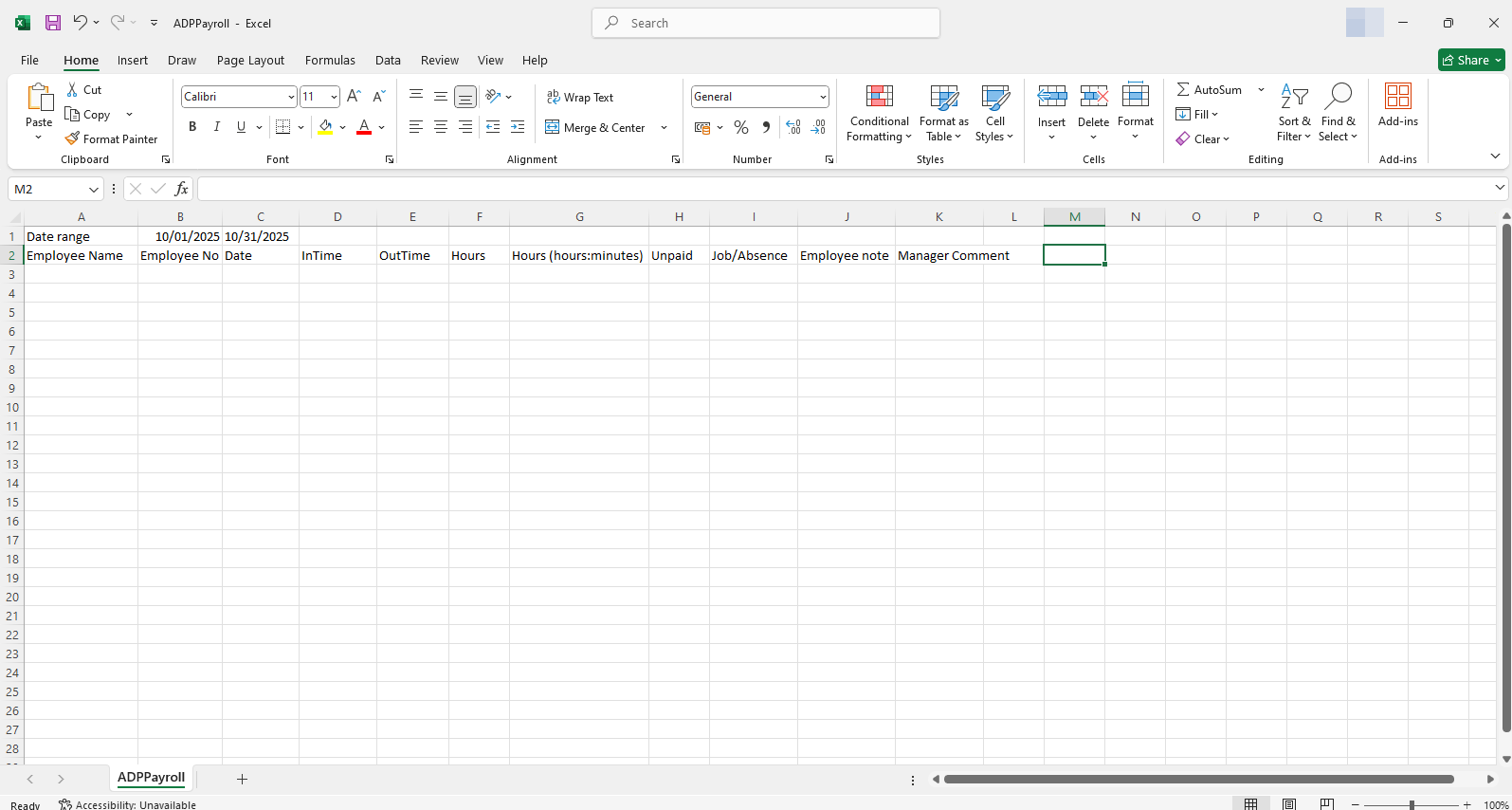
Task: Open the Calibri font name dropdown
Action: click(290, 97)
